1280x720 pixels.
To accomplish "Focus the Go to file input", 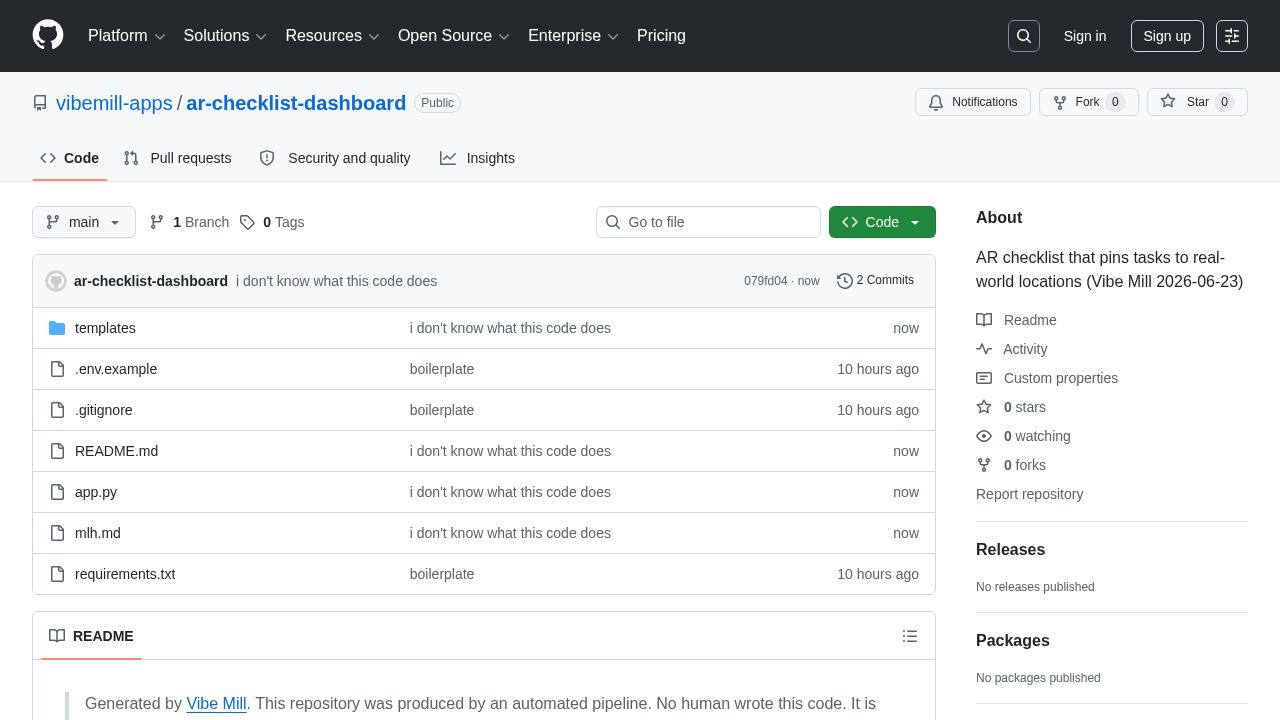I will (x=708, y=222).
